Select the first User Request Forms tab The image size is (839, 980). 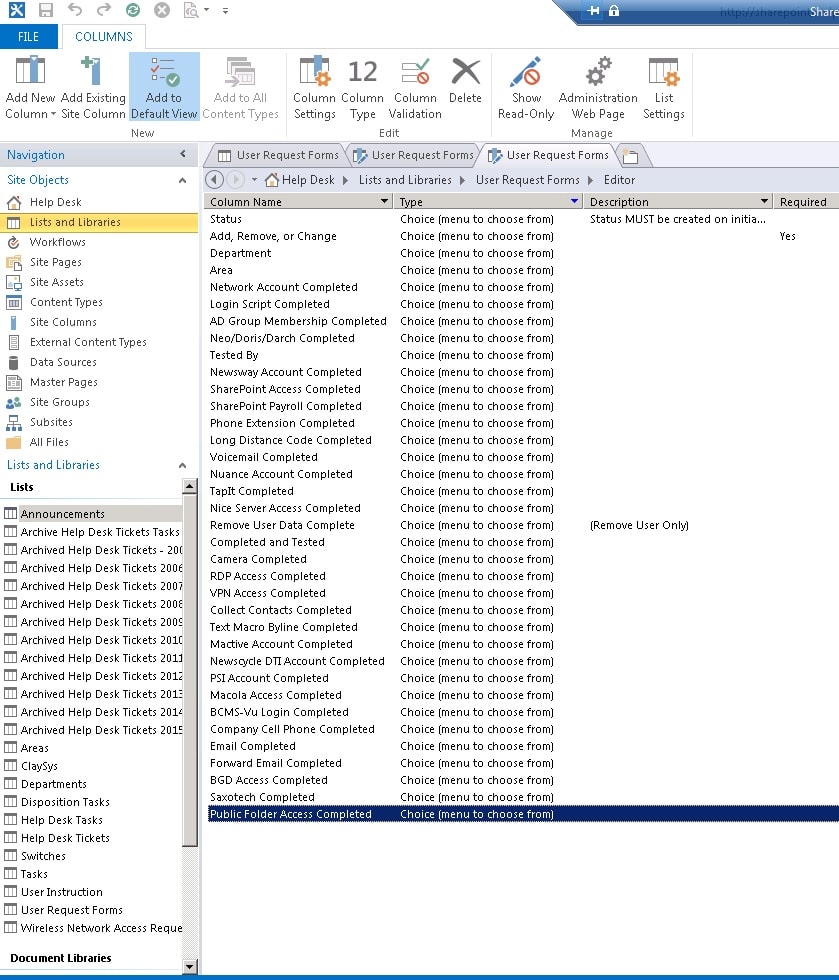click(283, 155)
